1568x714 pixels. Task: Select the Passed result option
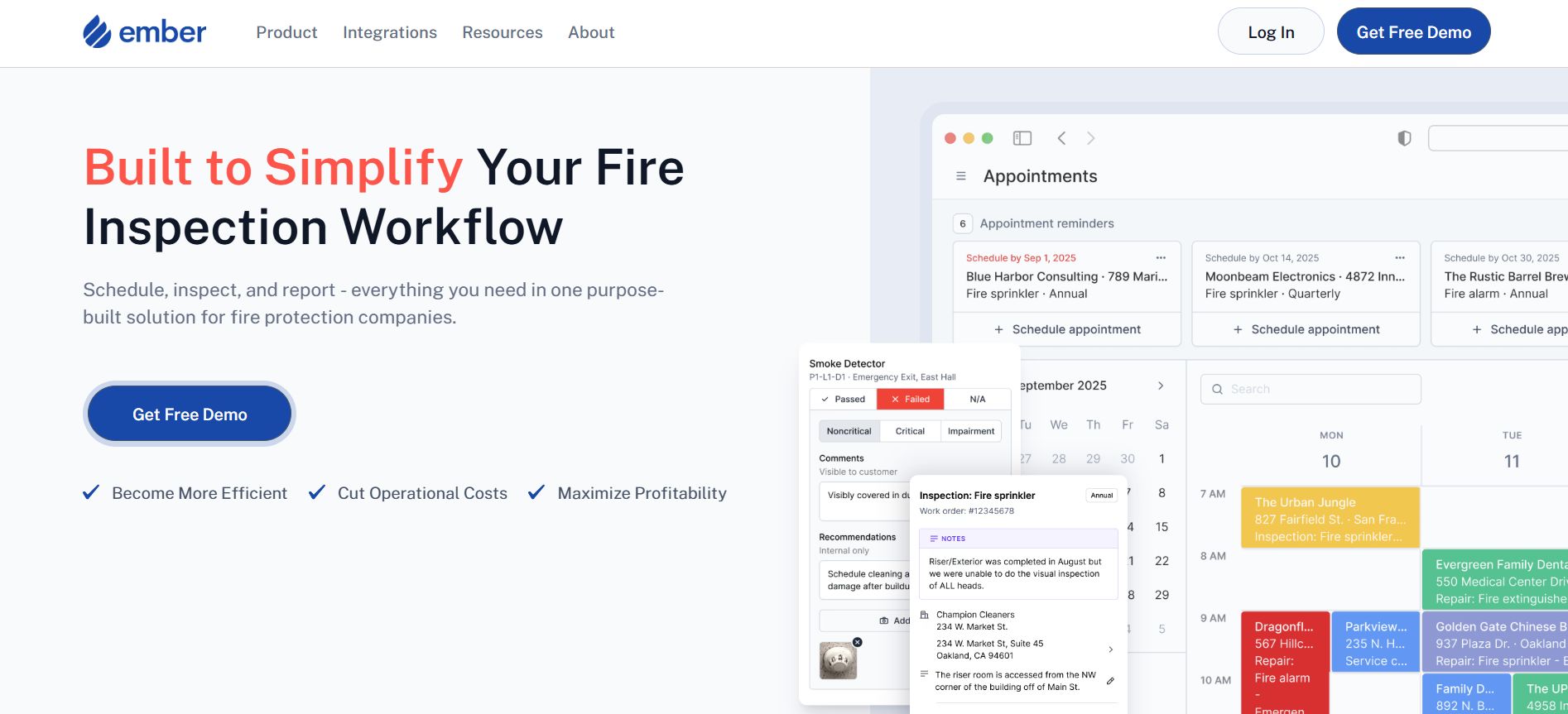click(843, 399)
